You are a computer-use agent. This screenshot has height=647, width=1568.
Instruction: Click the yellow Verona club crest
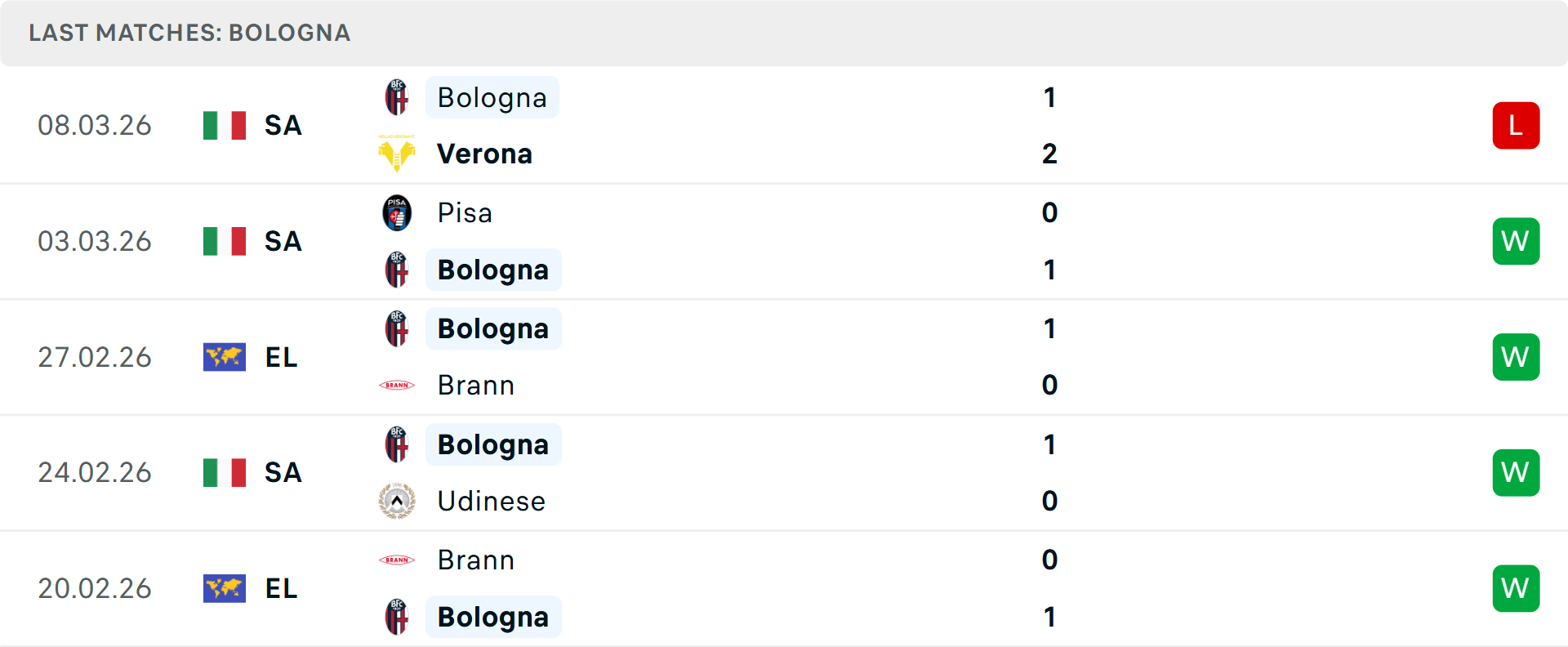397,154
